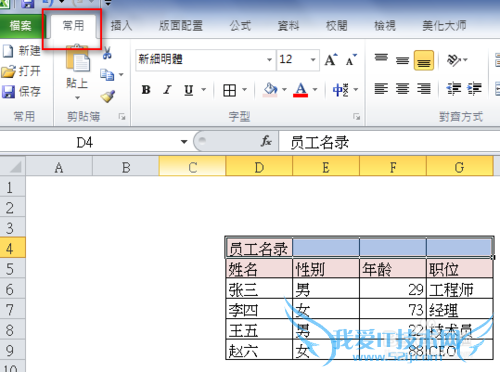The width and height of the screenshot is (500, 372).
Task: Switch to the 資料 data tab
Action: point(289,26)
